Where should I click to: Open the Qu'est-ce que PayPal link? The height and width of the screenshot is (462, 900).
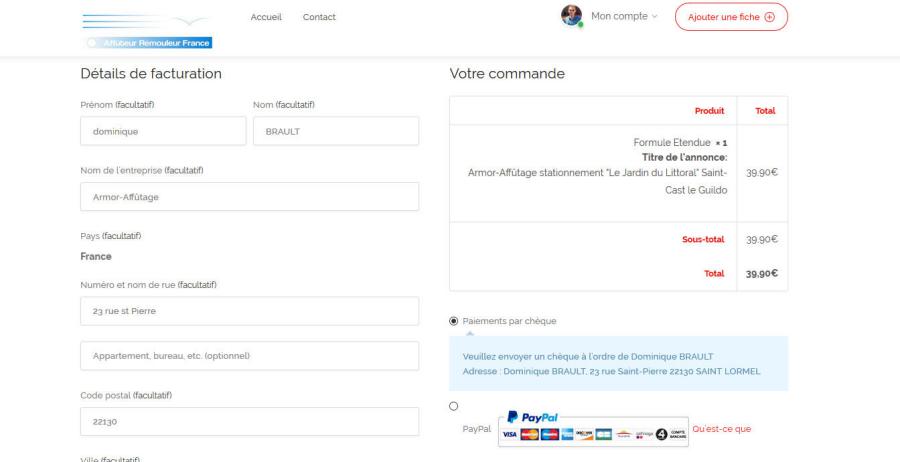[x=720, y=429]
